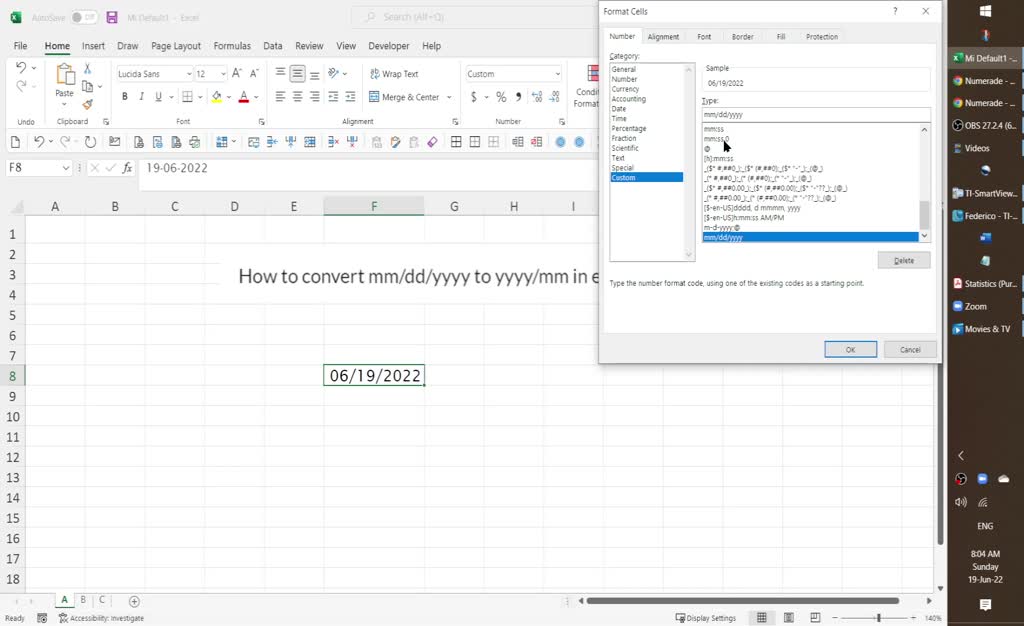1024x626 pixels.
Task: Toggle Bold formatting on the cell
Action: coord(125,96)
